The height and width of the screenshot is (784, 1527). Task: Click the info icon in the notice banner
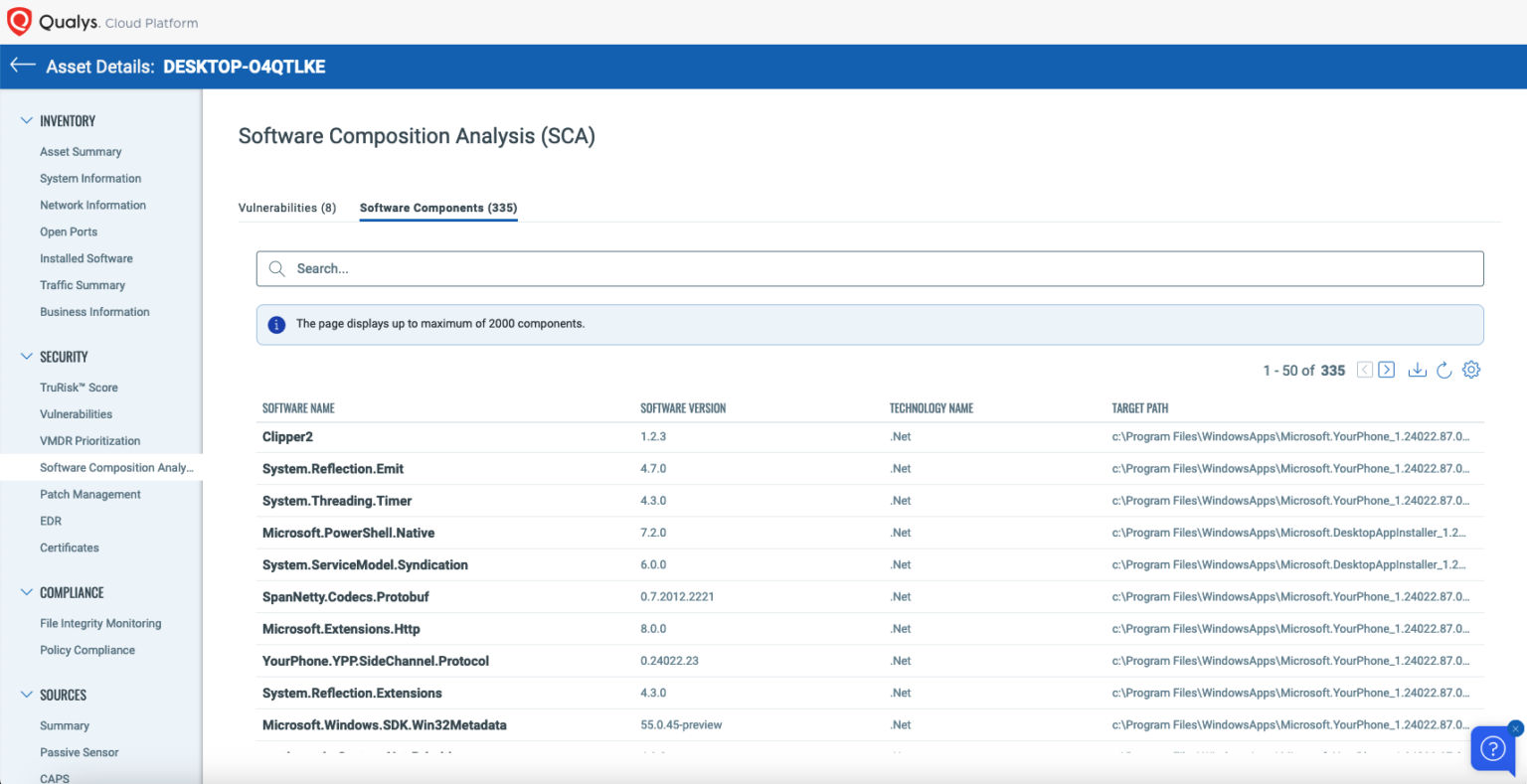point(276,324)
